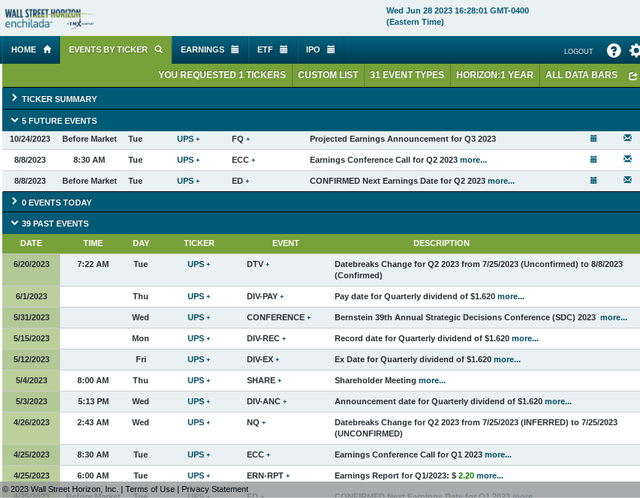Add 8/8/2023 Earnings Conference Call to calendar
Image resolution: width=640 pixels, height=498 pixels.
coord(593,159)
